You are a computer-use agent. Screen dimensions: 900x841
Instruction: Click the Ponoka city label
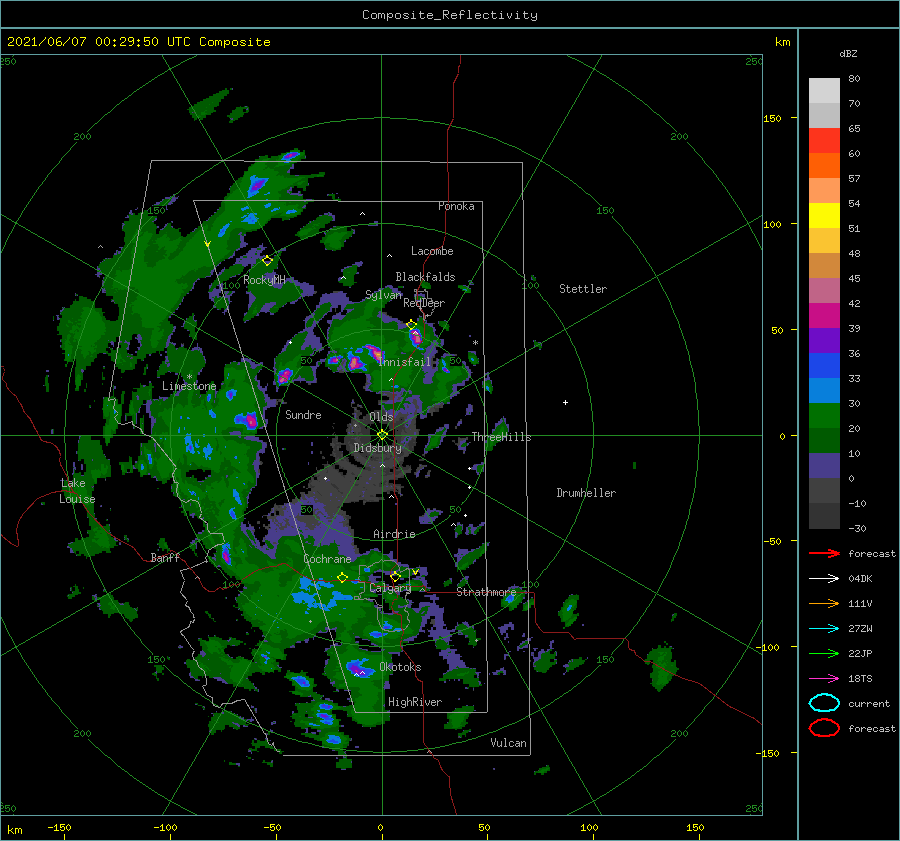pos(456,206)
